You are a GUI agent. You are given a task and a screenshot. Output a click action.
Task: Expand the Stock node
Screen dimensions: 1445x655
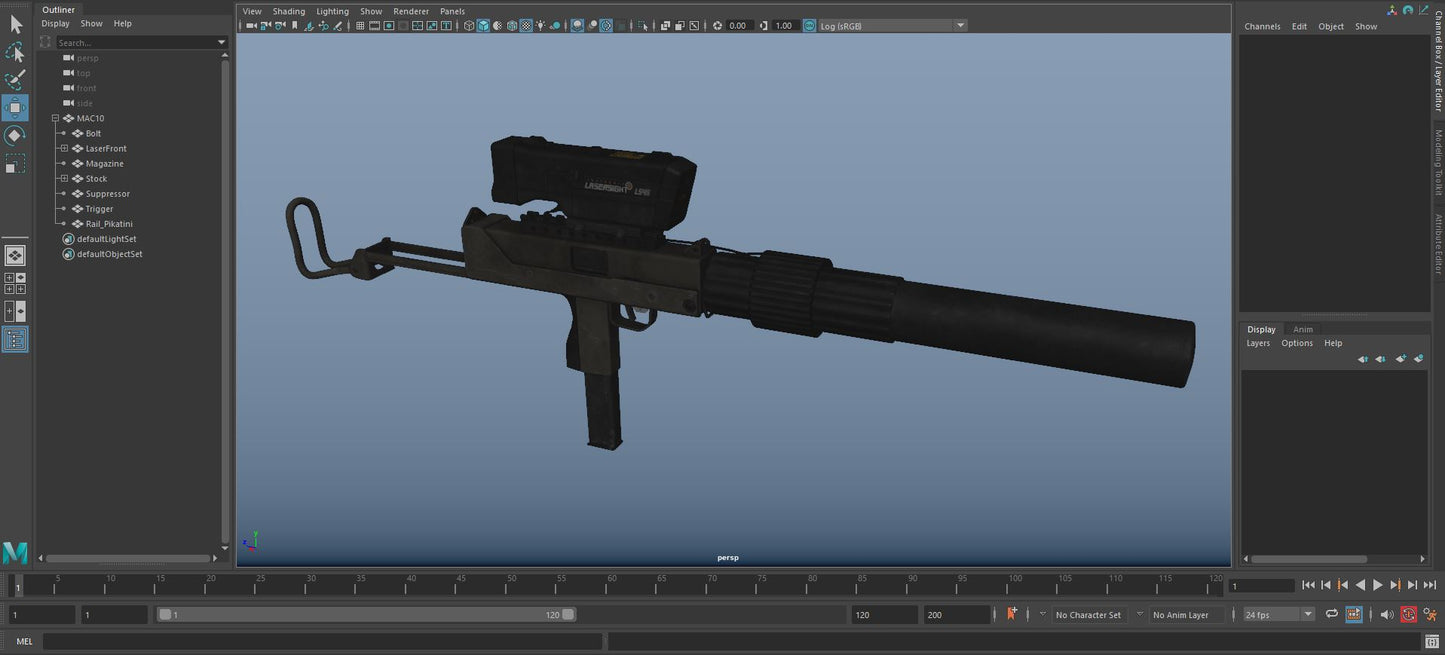[x=64, y=179]
